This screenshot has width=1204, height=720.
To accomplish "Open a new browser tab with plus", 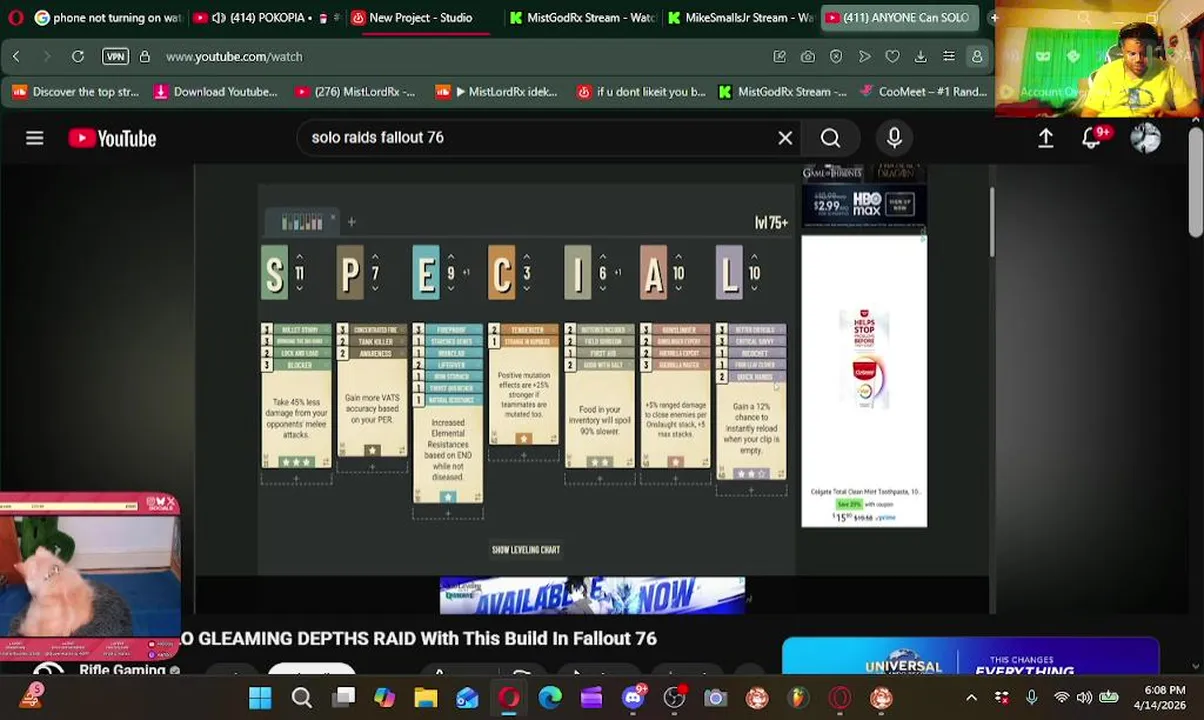I will (x=993, y=17).
